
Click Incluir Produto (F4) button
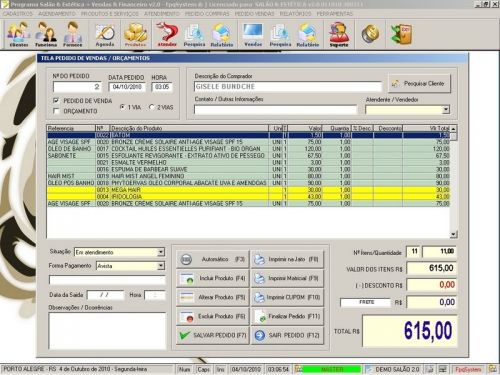pos(213,278)
